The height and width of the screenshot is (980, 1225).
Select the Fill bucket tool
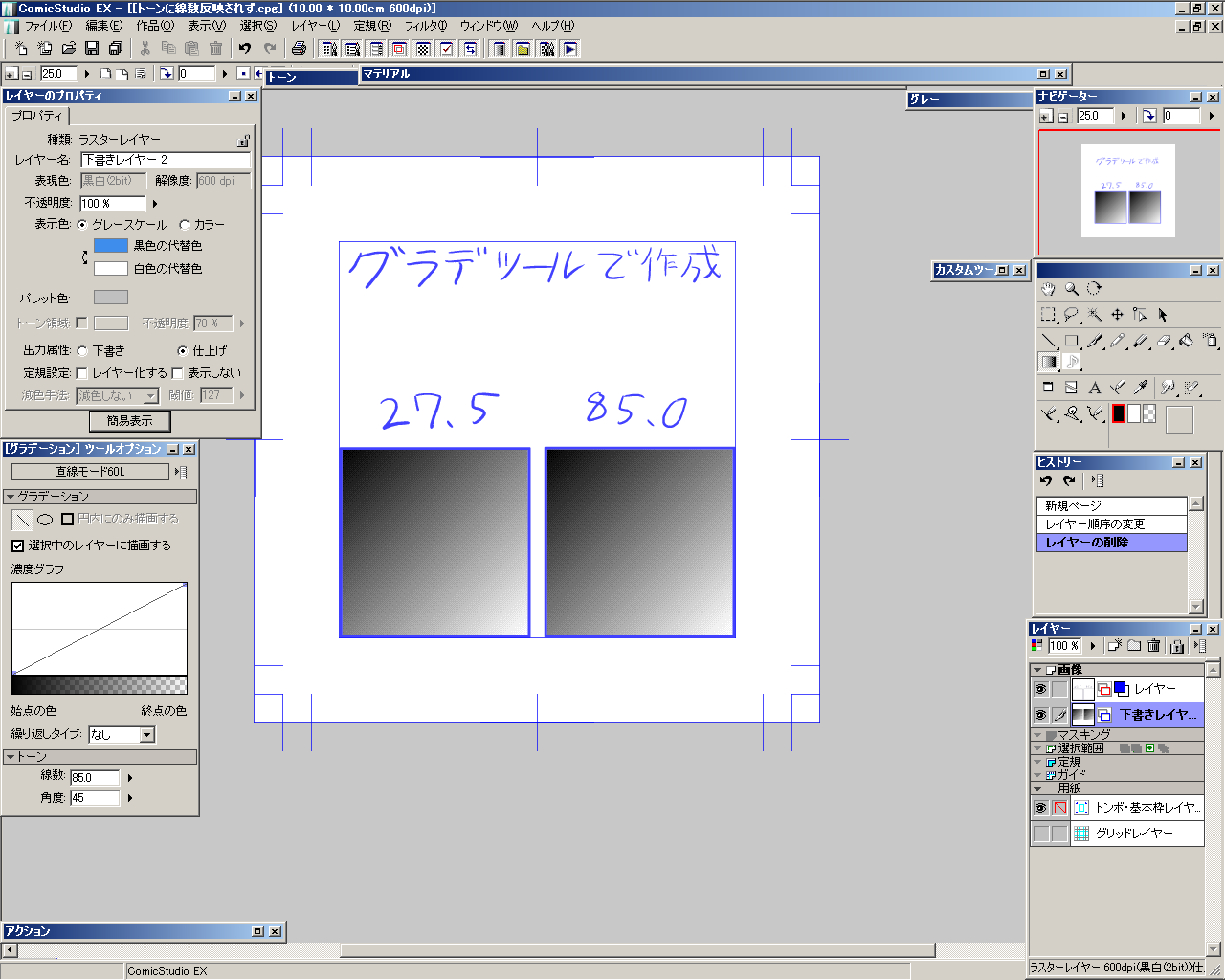[x=1187, y=341]
